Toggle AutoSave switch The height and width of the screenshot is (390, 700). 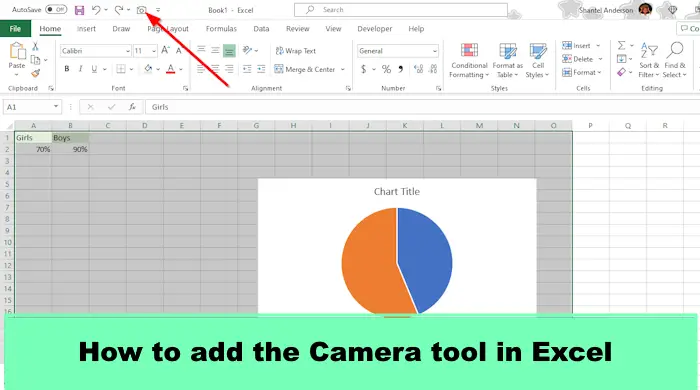[56, 9]
